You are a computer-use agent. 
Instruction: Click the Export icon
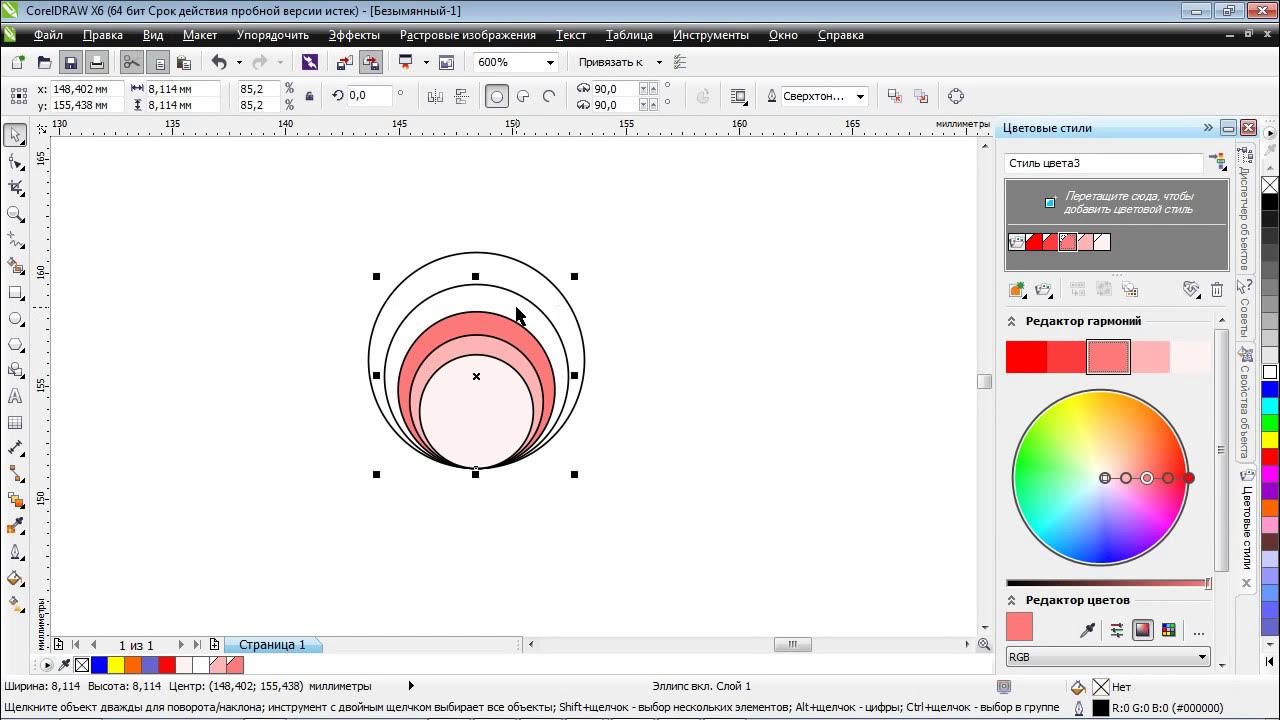371,62
